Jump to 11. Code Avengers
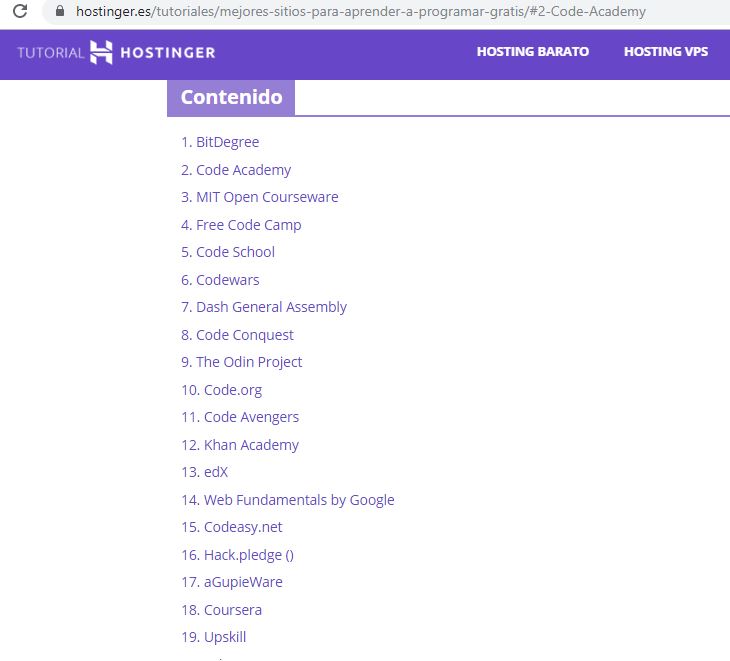 coord(240,417)
